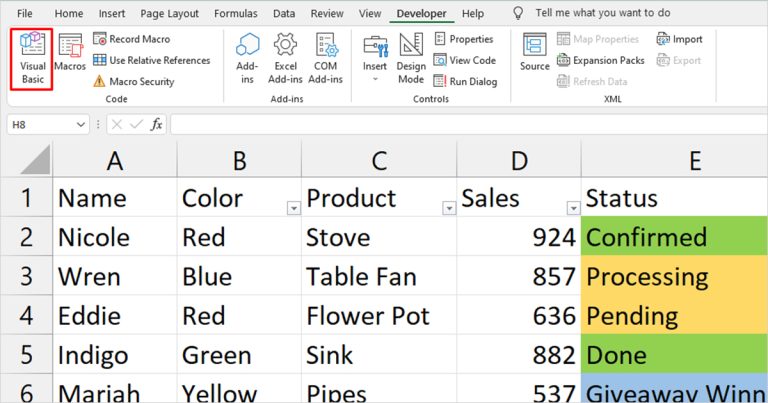
Task: Click the Insert Function fx button
Action: coord(156,125)
